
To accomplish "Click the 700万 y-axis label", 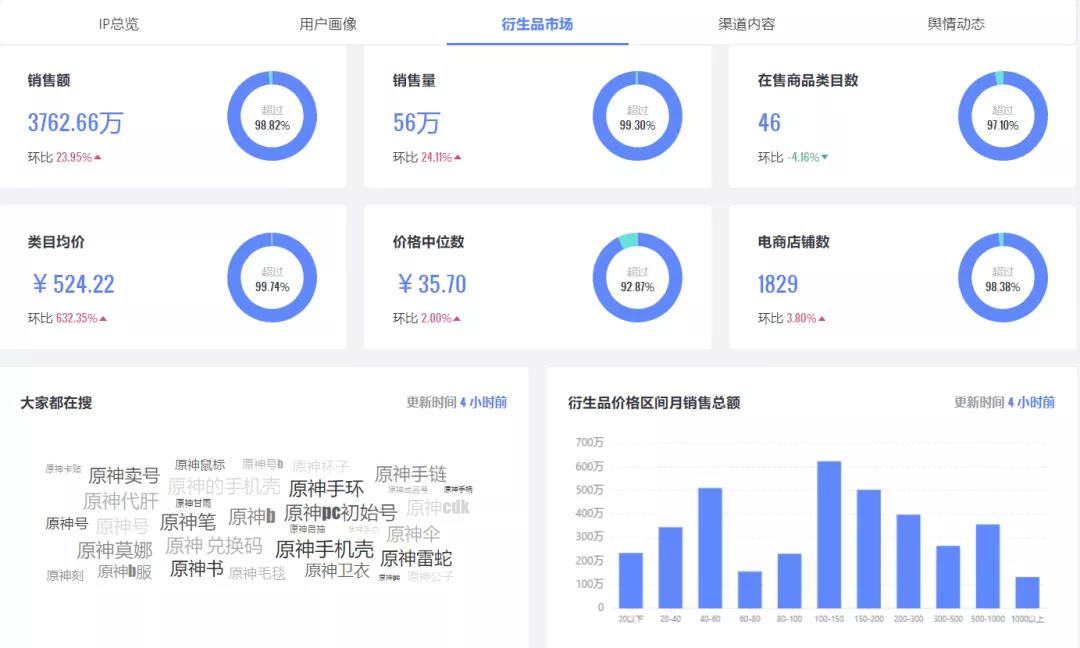I will pos(589,442).
